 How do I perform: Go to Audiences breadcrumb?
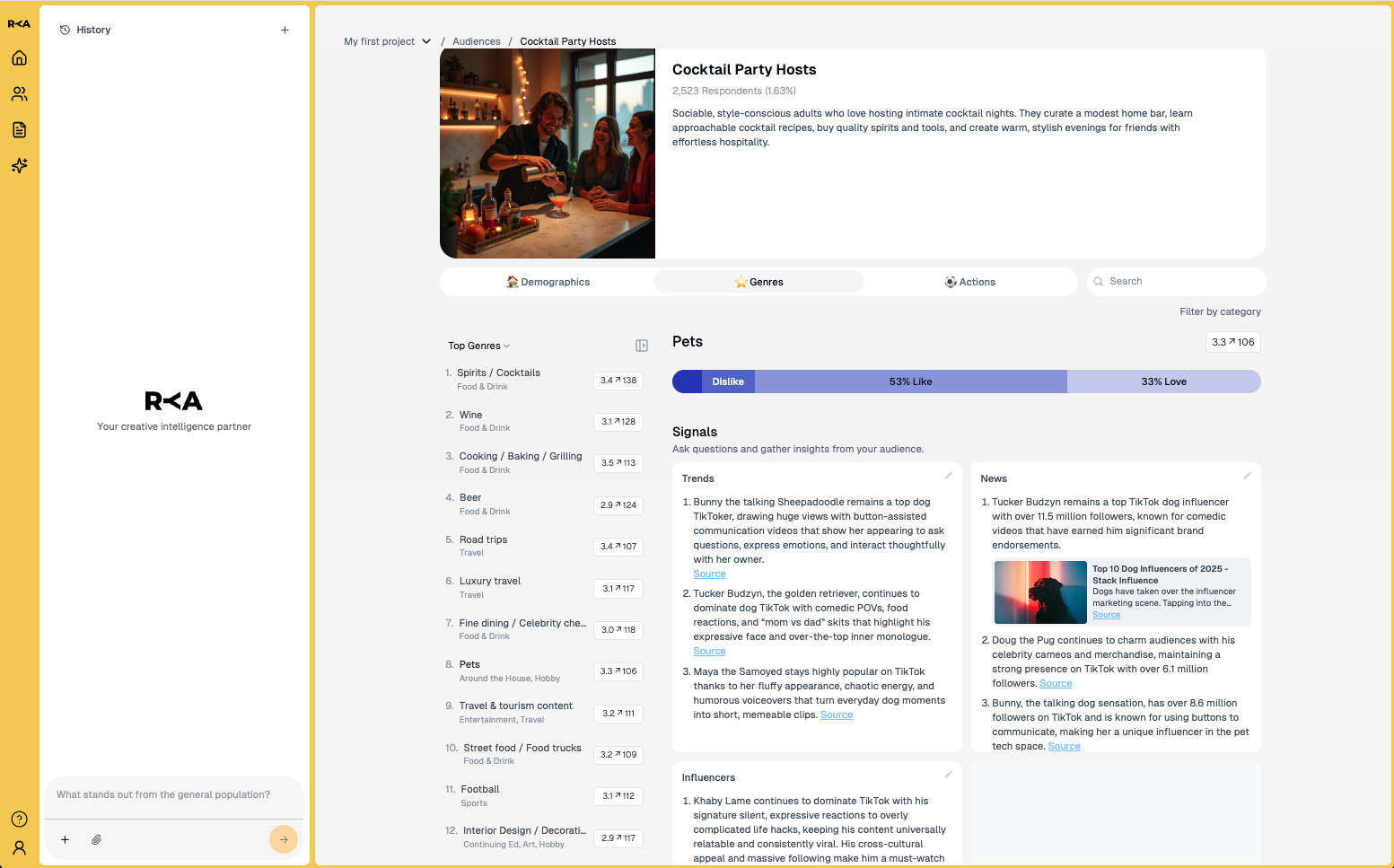pos(477,41)
